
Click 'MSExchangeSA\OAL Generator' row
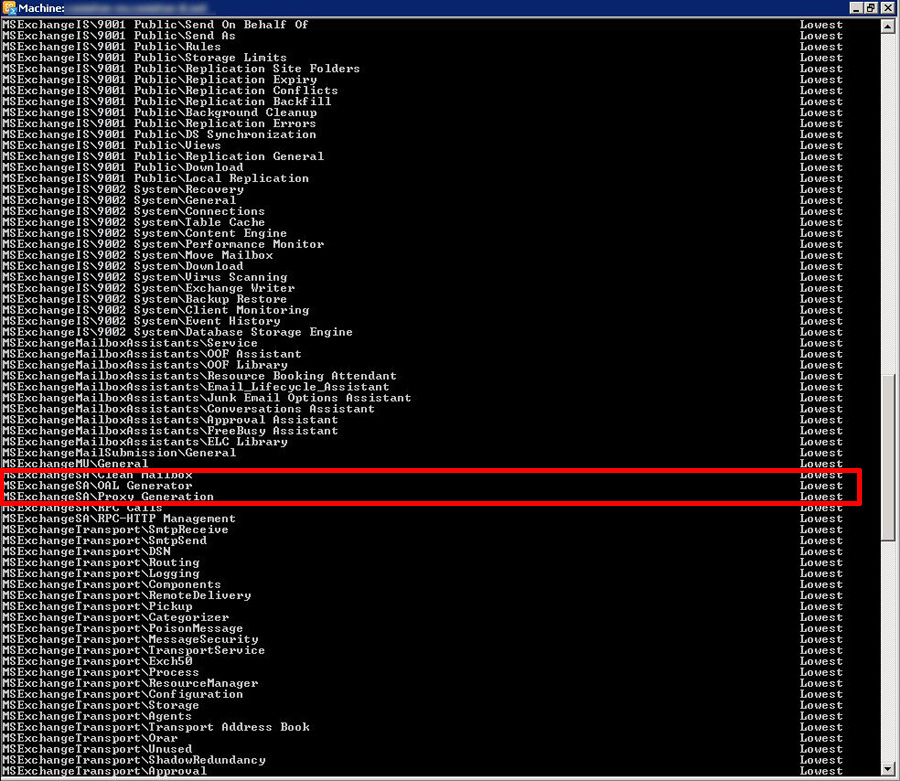coord(422,485)
